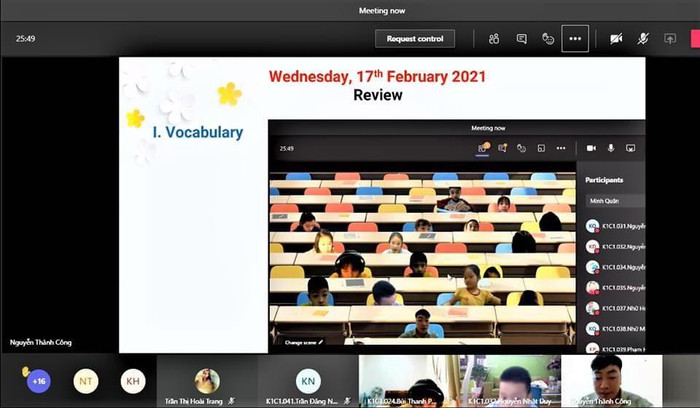Screen dimensions: 700x408
Task: Click Change scene in the shared screen
Action: click(303, 343)
